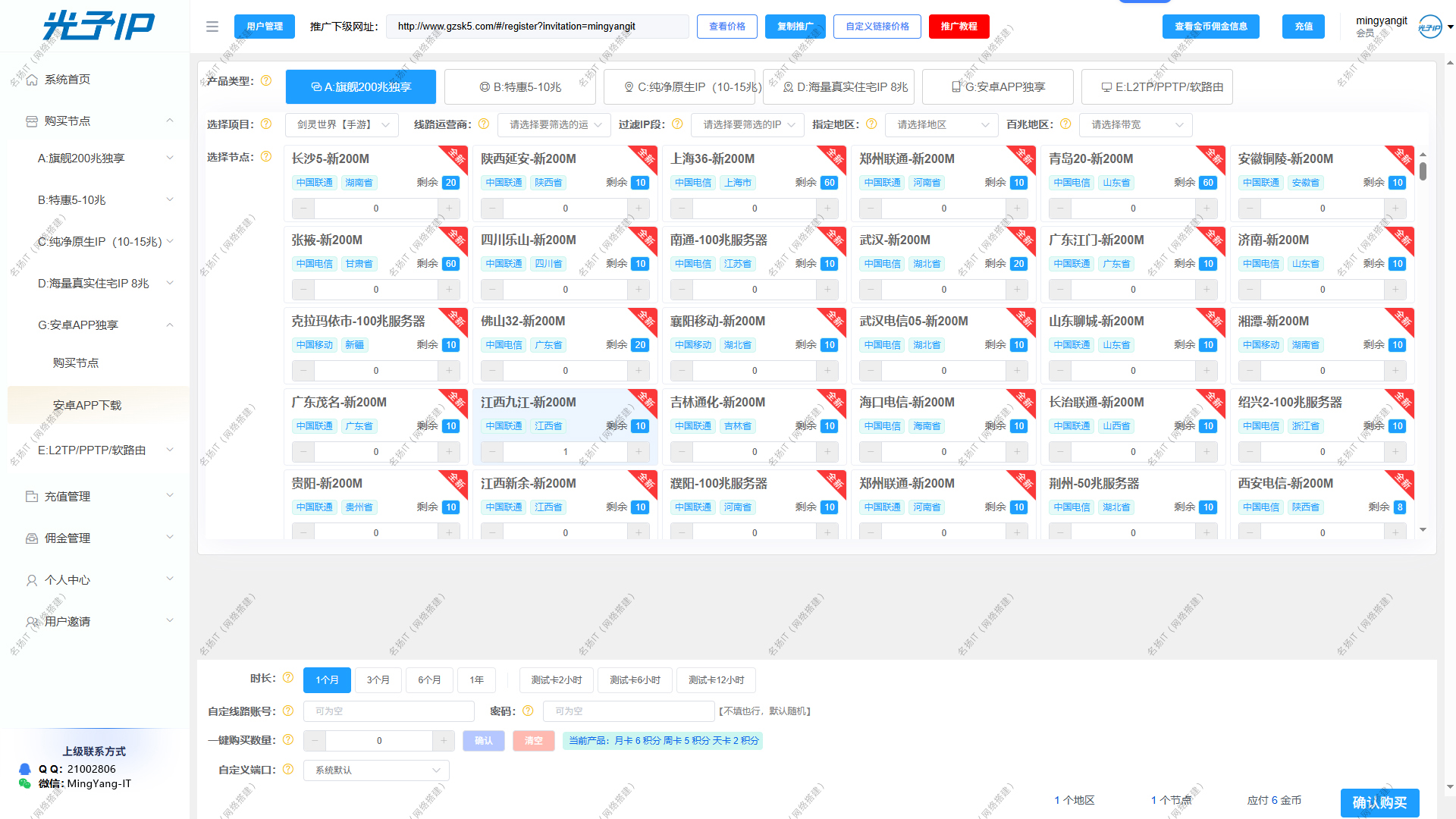Click the home icon next to 系统首页
Screen dimensions: 1456x819
coord(31,79)
